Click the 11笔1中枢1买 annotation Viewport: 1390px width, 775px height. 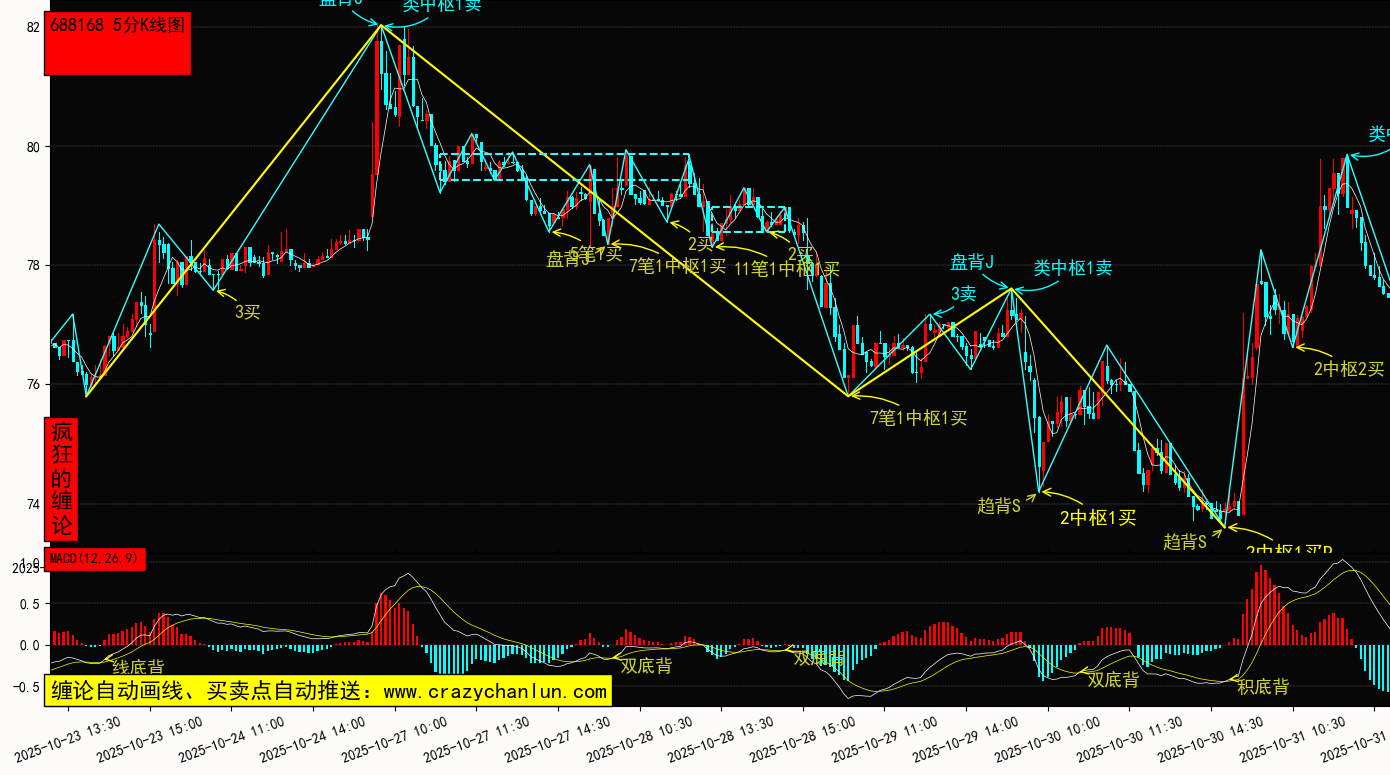[x=786, y=268]
